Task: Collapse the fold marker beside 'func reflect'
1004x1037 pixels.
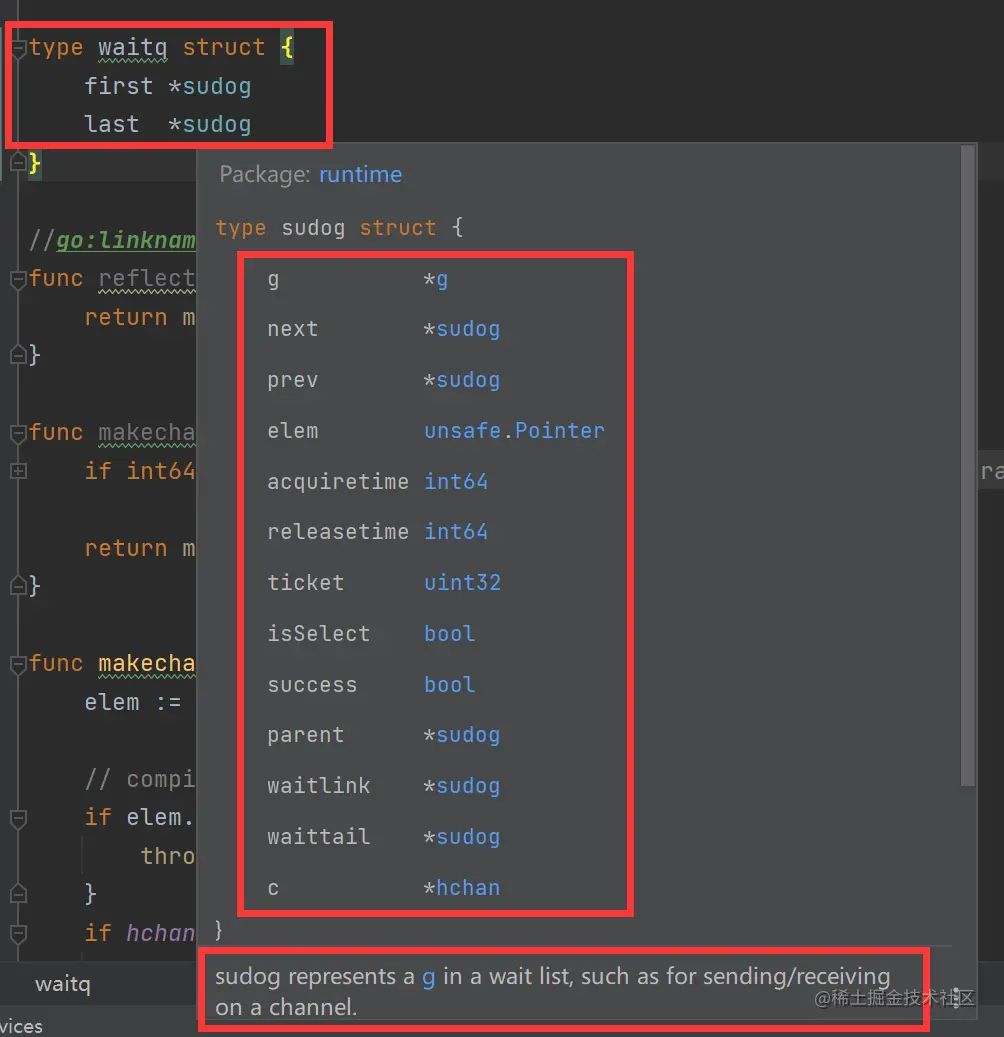Action: (19, 279)
